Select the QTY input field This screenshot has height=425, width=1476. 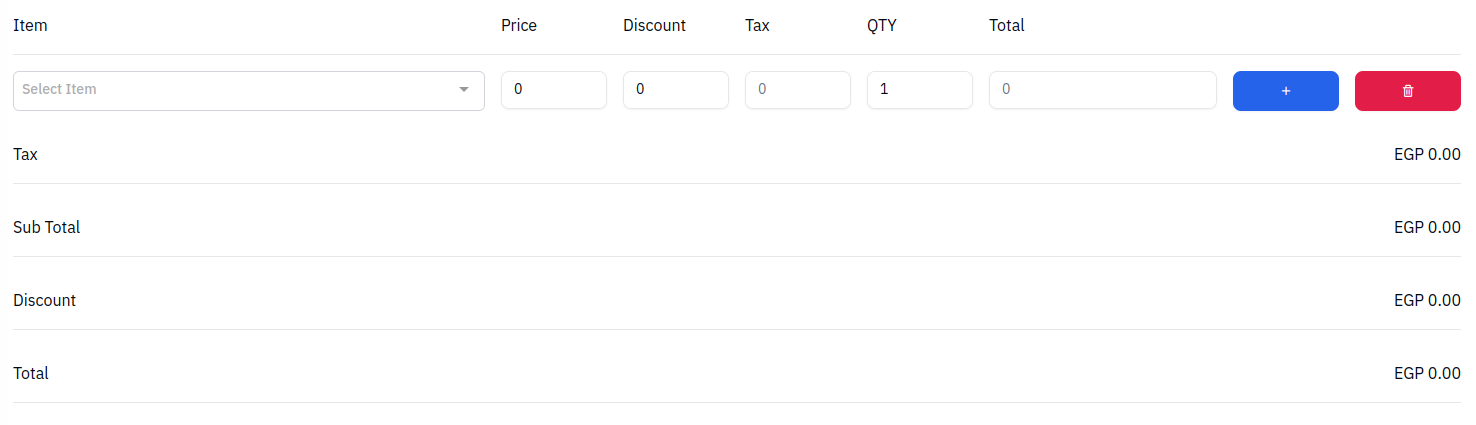(x=920, y=90)
